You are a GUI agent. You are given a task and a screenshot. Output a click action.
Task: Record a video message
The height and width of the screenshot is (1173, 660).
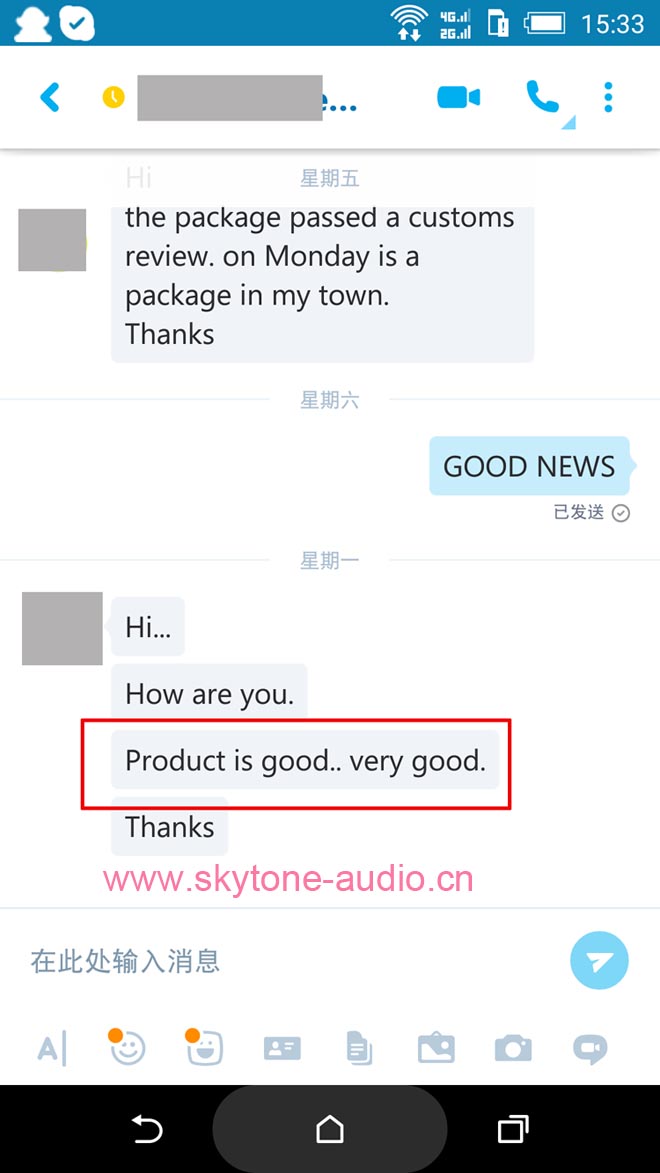[x=590, y=1049]
